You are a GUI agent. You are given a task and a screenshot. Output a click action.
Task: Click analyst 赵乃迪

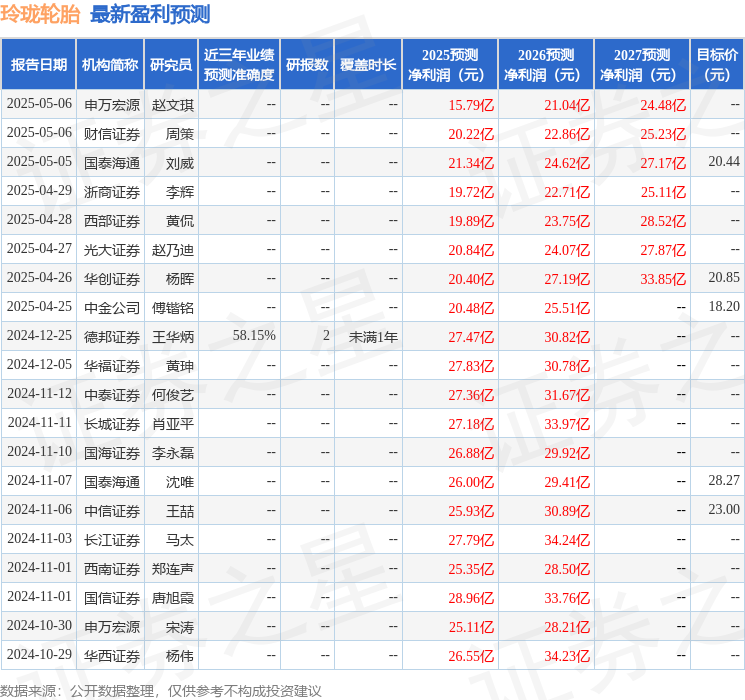coord(173,250)
